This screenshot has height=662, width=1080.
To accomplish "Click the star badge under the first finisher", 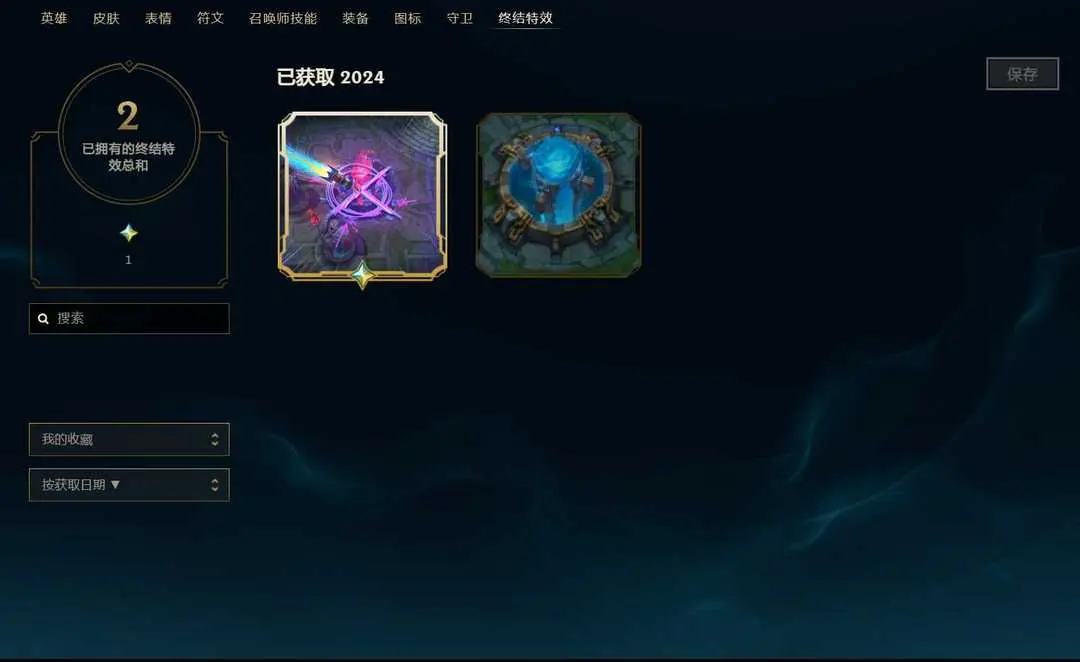I will tap(363, 276).
